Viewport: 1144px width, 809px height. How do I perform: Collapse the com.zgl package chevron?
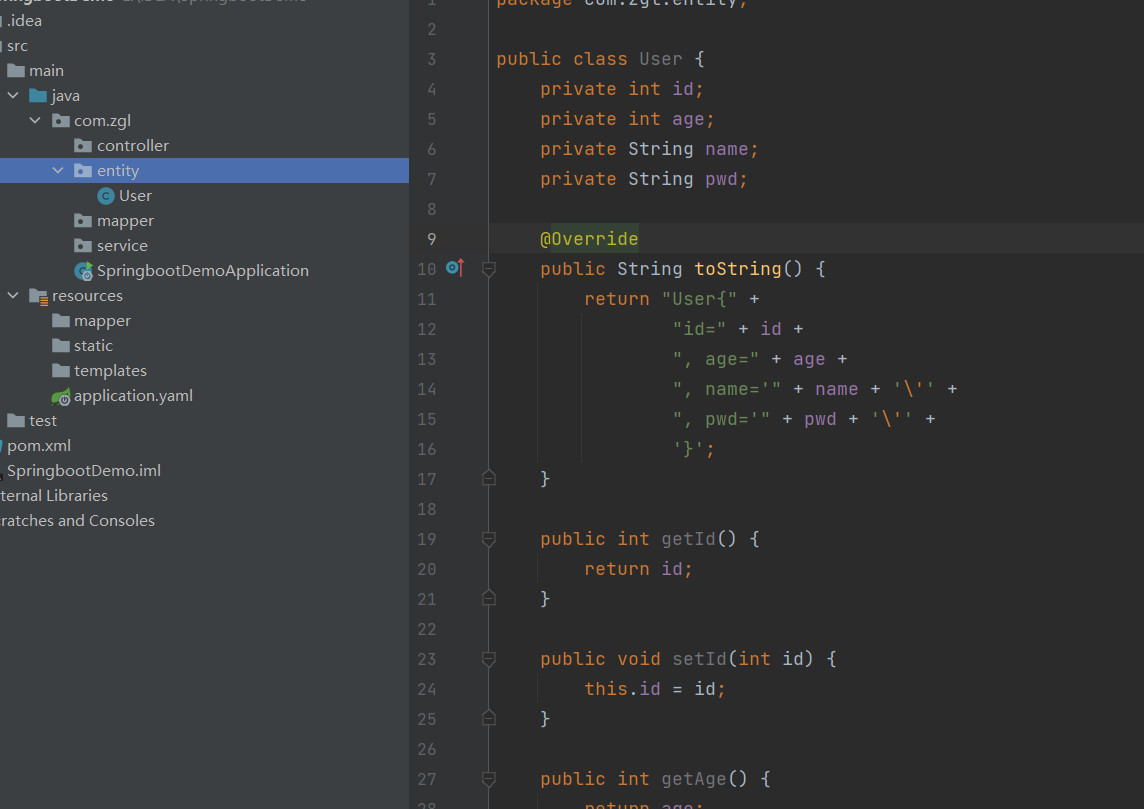click(x=35, y=121)
